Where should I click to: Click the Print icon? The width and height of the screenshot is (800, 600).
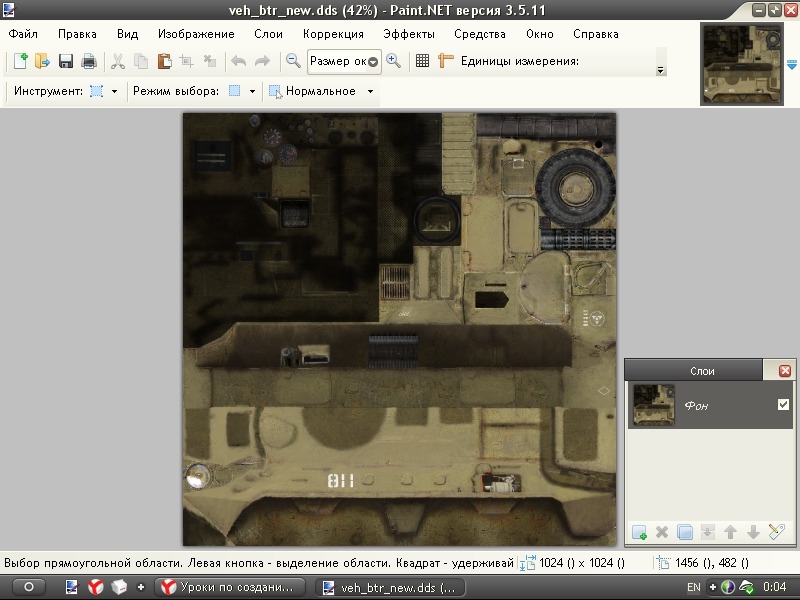89,61
